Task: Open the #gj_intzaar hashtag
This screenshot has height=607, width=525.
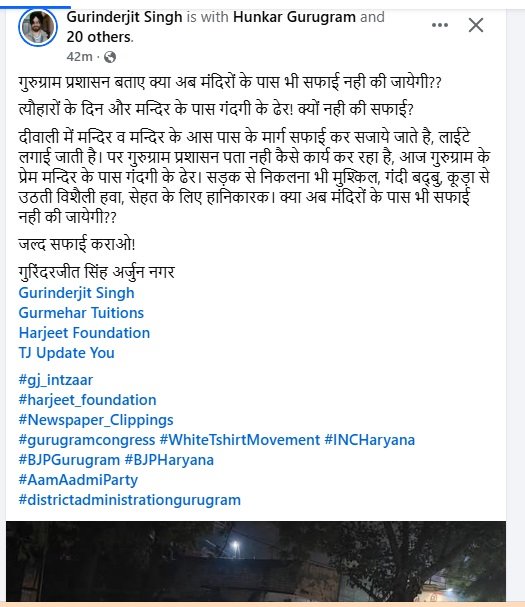Action: coord(56,380)
